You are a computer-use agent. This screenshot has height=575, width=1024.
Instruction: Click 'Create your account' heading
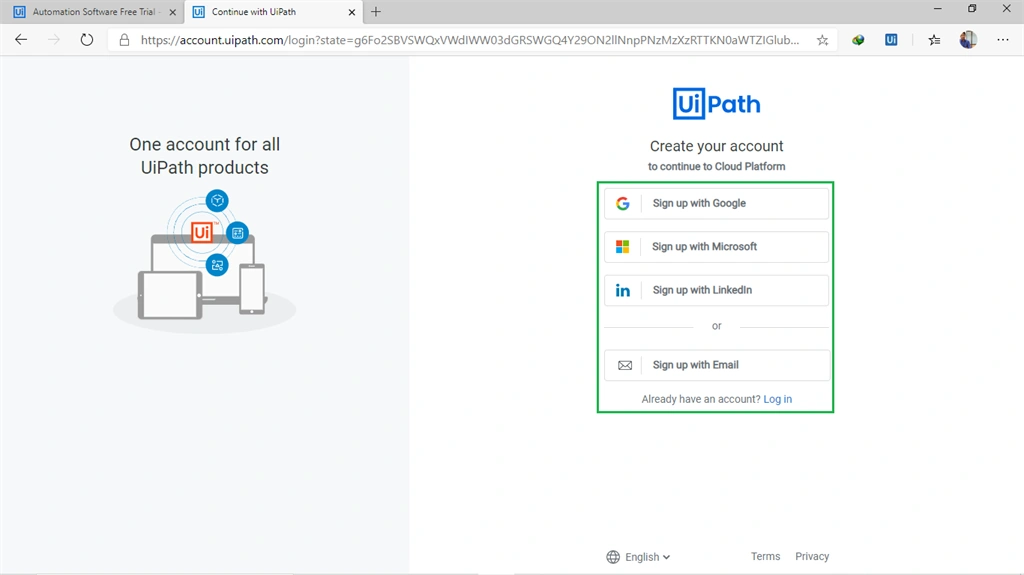716,146
